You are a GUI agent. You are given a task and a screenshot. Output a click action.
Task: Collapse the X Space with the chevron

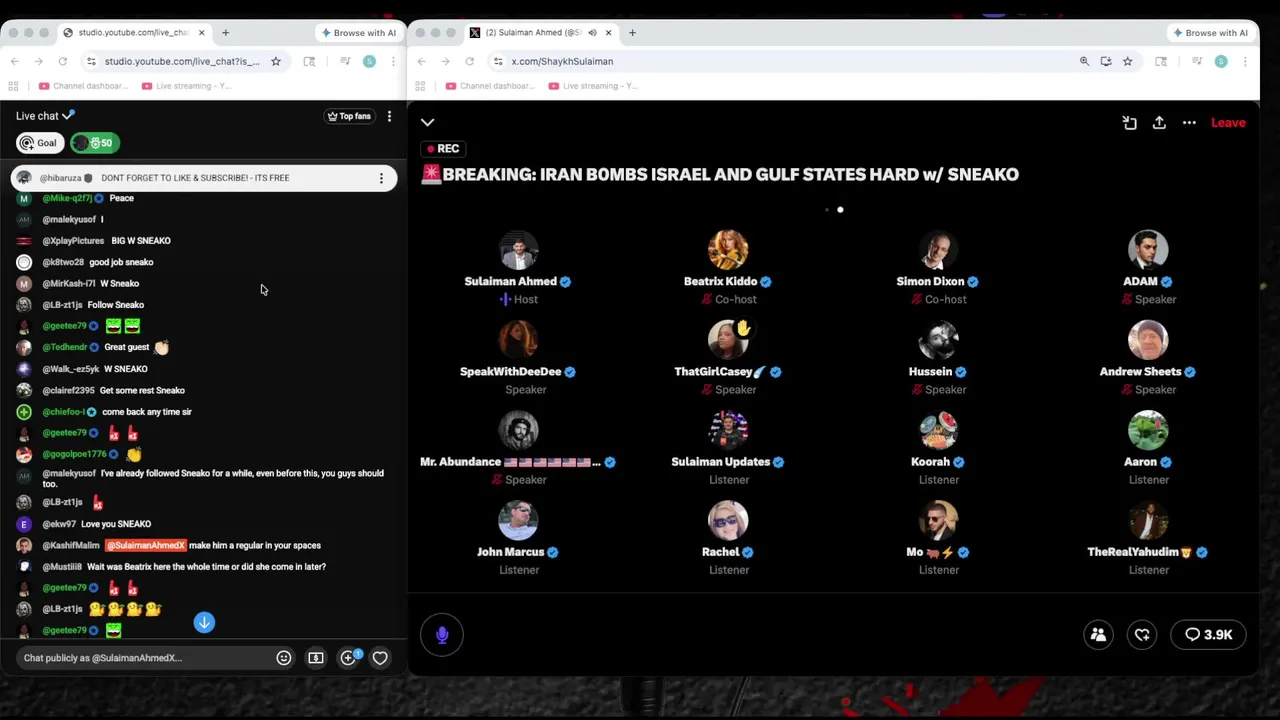[x=428, y=122]
